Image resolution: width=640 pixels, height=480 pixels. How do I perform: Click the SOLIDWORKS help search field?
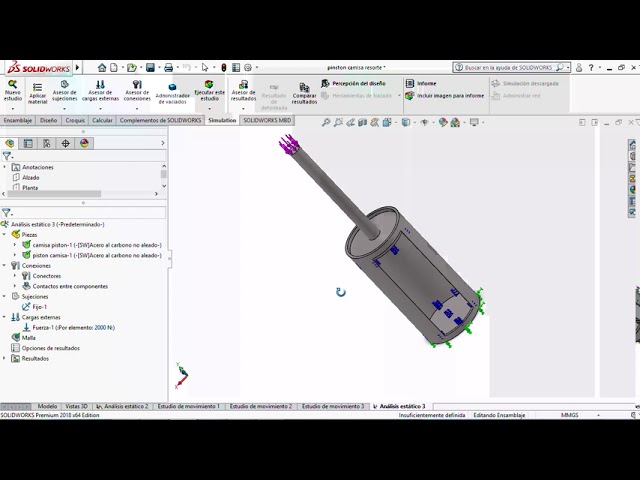(511, 67)
